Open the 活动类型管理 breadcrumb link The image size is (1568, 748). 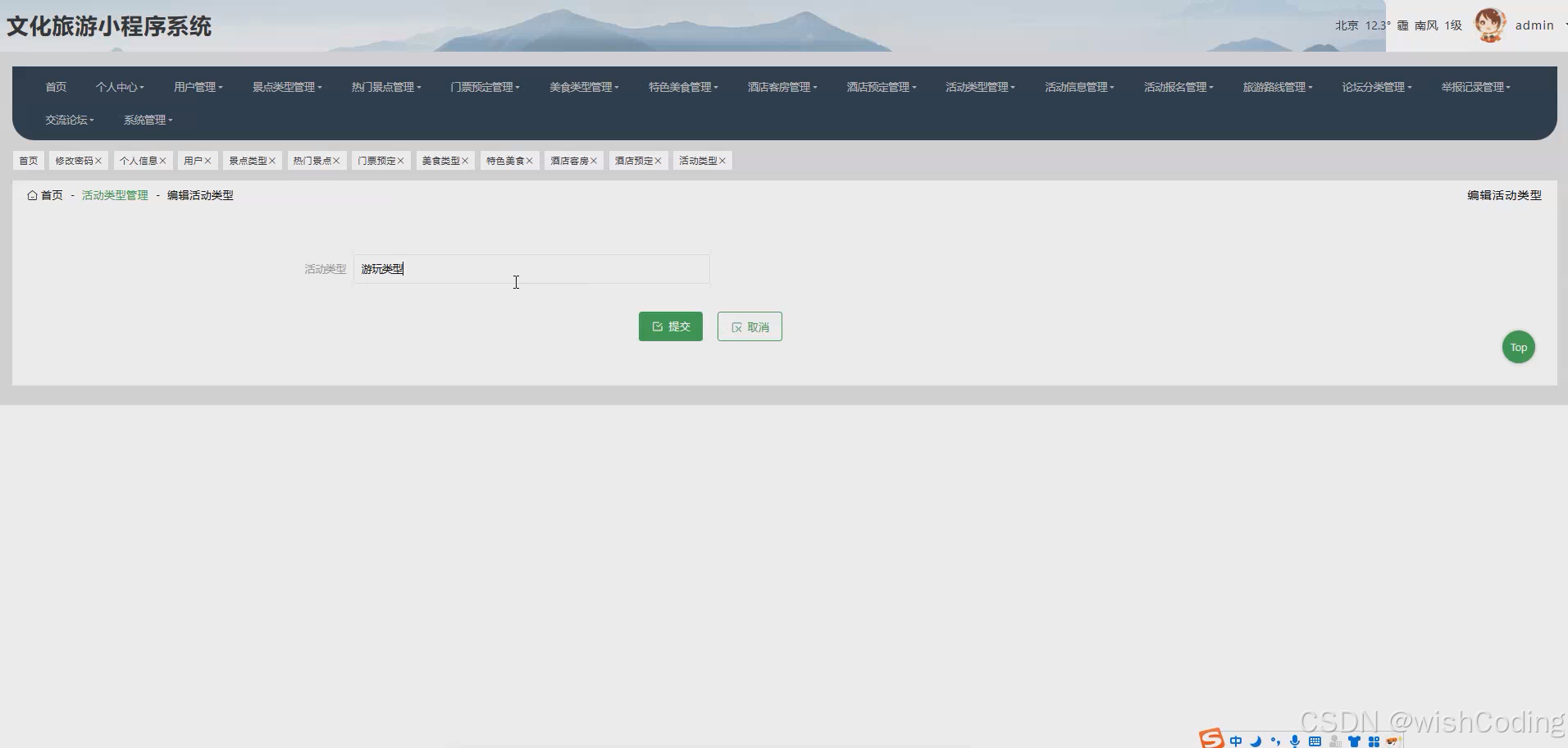point(114,195)
